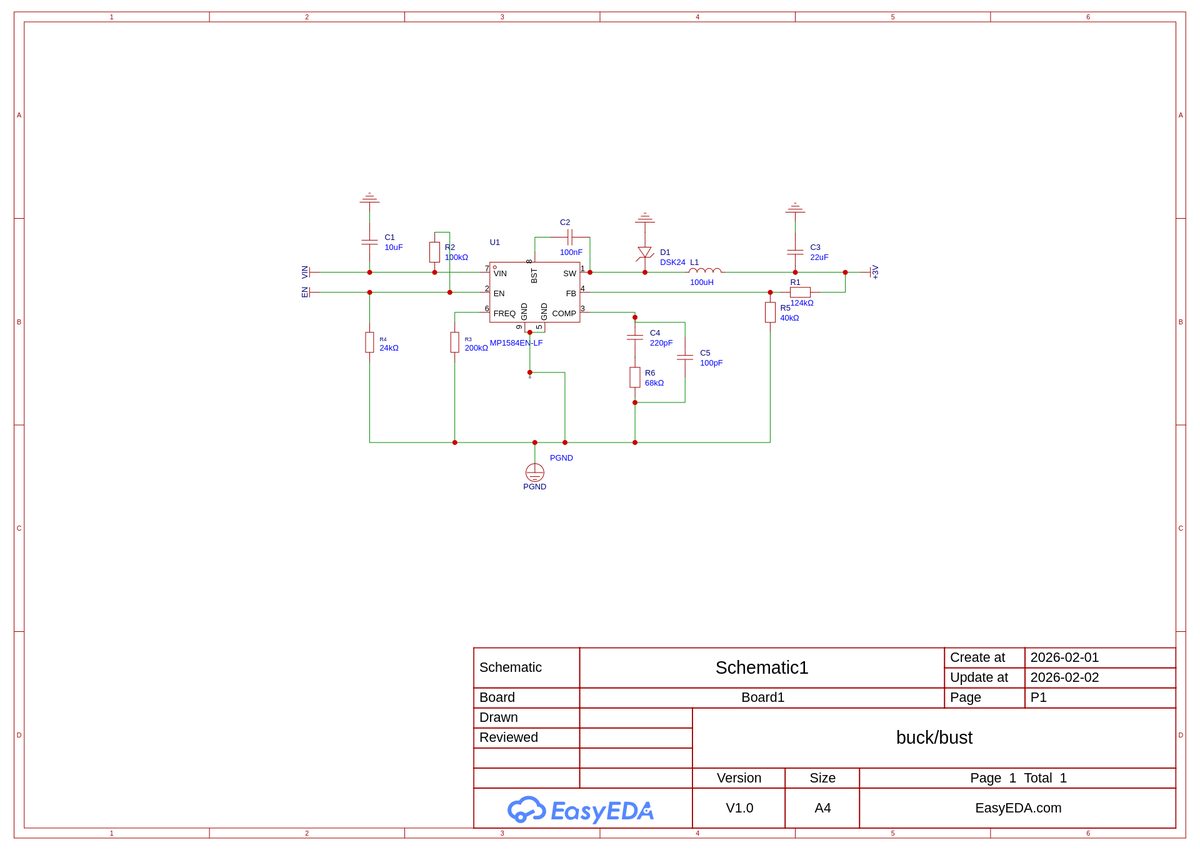The width and height of the screenshot is (1200, 850).
Task: Select resistor R3 symbol
Action: point(454,342)
